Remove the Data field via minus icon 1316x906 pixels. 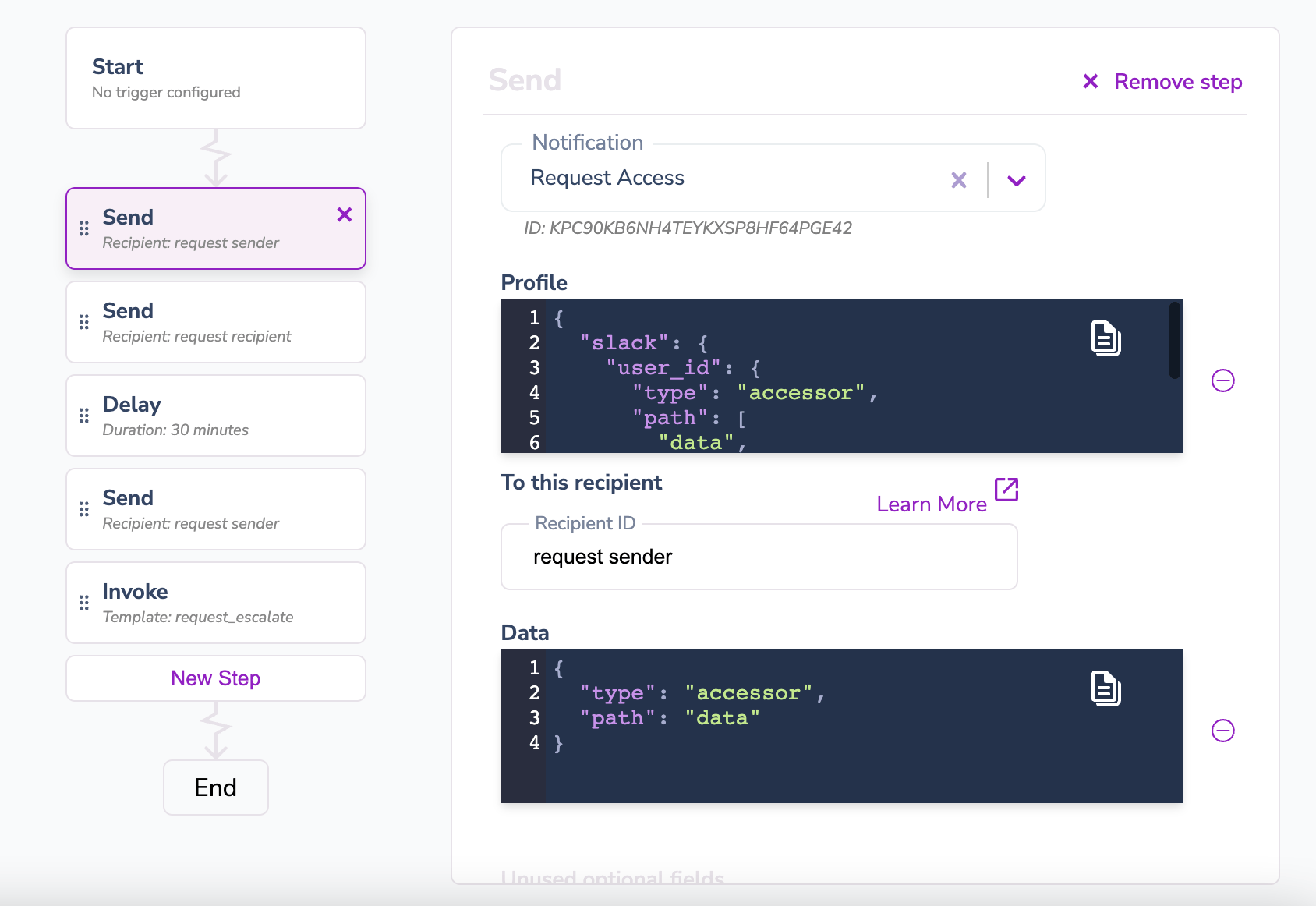click(1222, 730)
